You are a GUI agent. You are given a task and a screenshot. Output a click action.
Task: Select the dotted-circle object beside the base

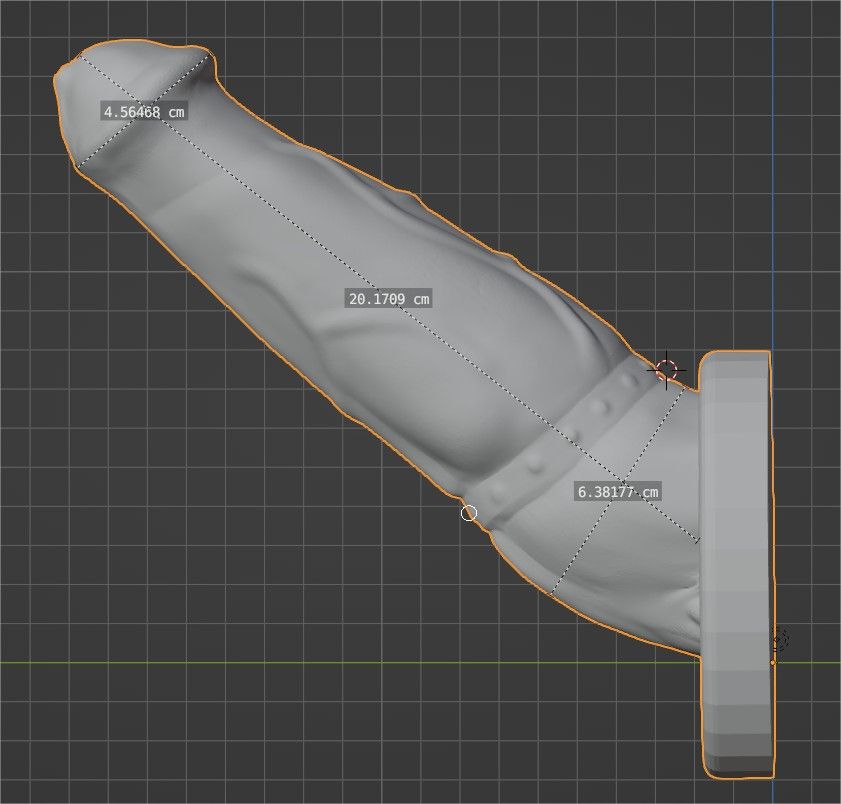[x=780, y=639]
